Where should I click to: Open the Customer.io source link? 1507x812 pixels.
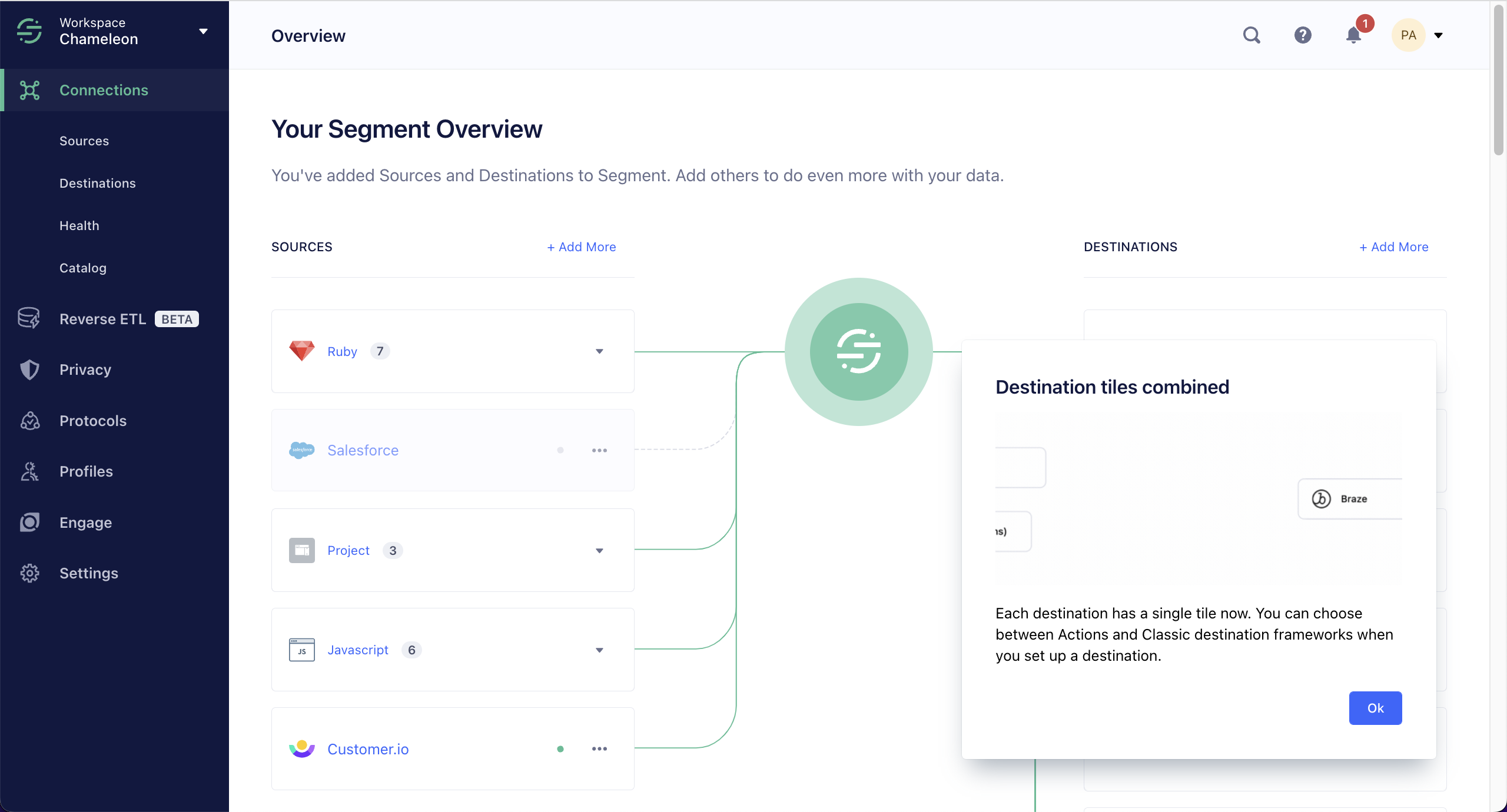point(368,749)
